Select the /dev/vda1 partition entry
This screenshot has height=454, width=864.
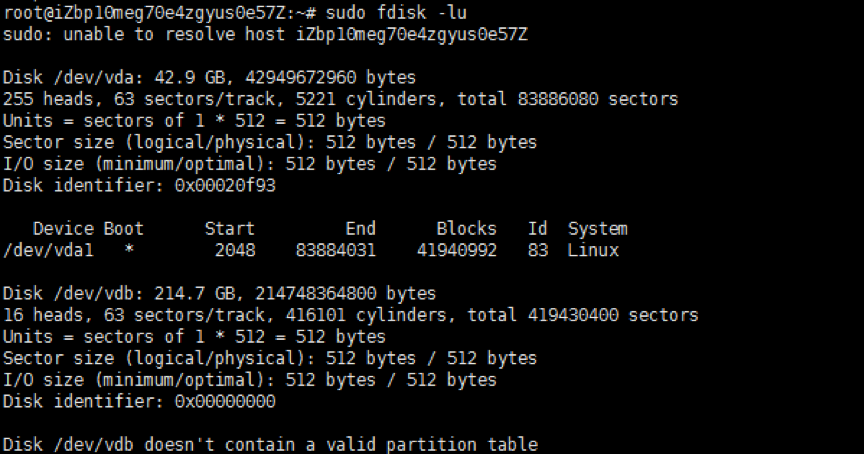[48, 250]
